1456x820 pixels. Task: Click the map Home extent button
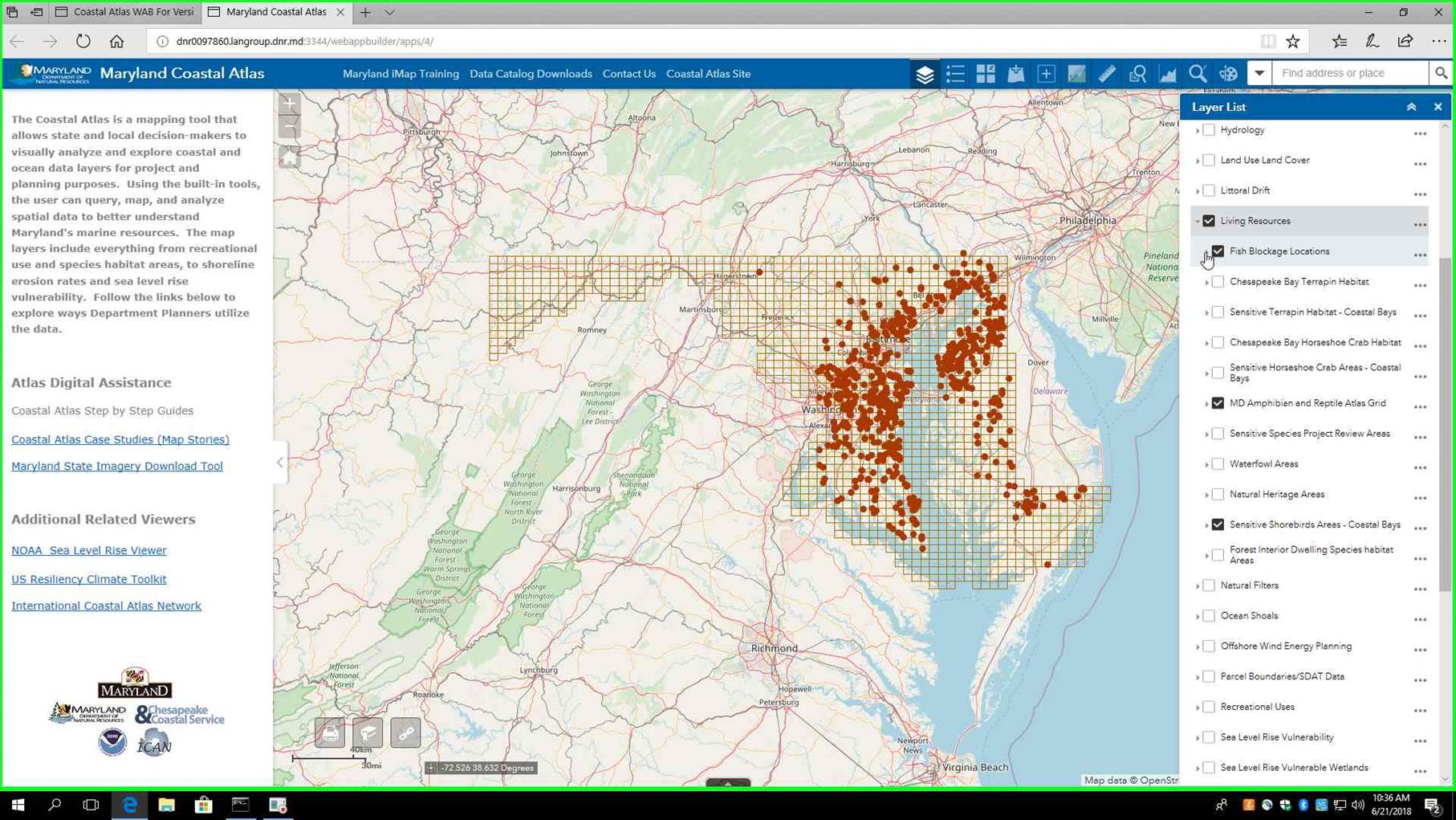290,157
